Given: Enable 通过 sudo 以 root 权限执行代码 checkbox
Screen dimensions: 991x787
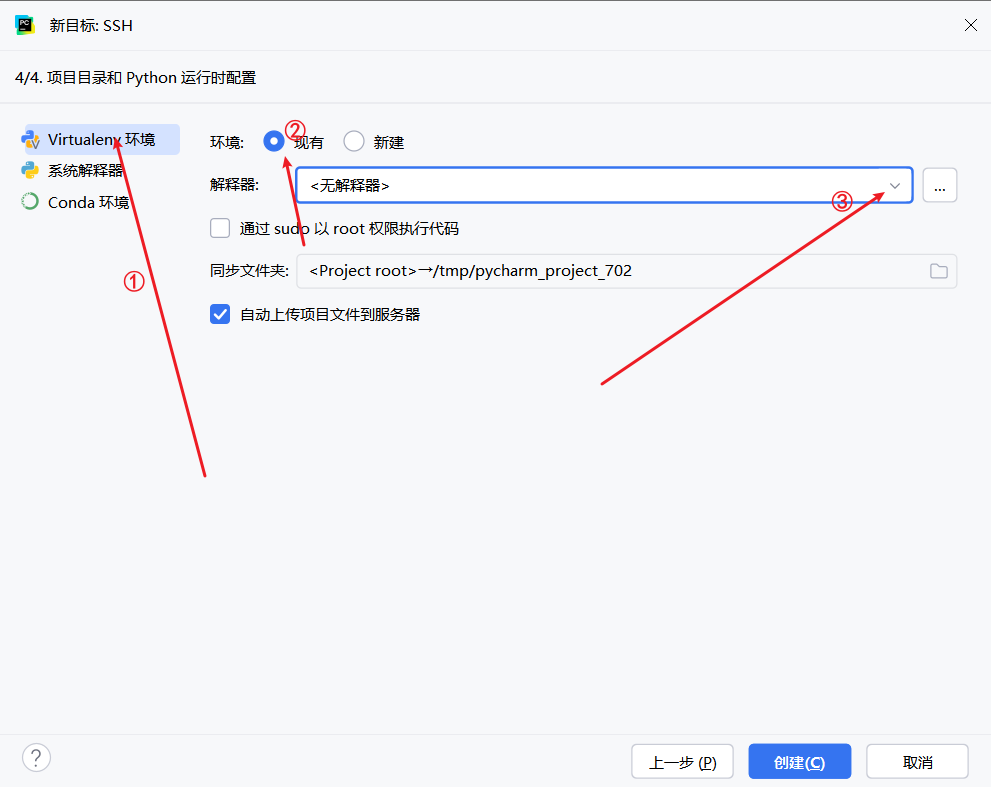Looking at the screenshot, I should (220, 228).
